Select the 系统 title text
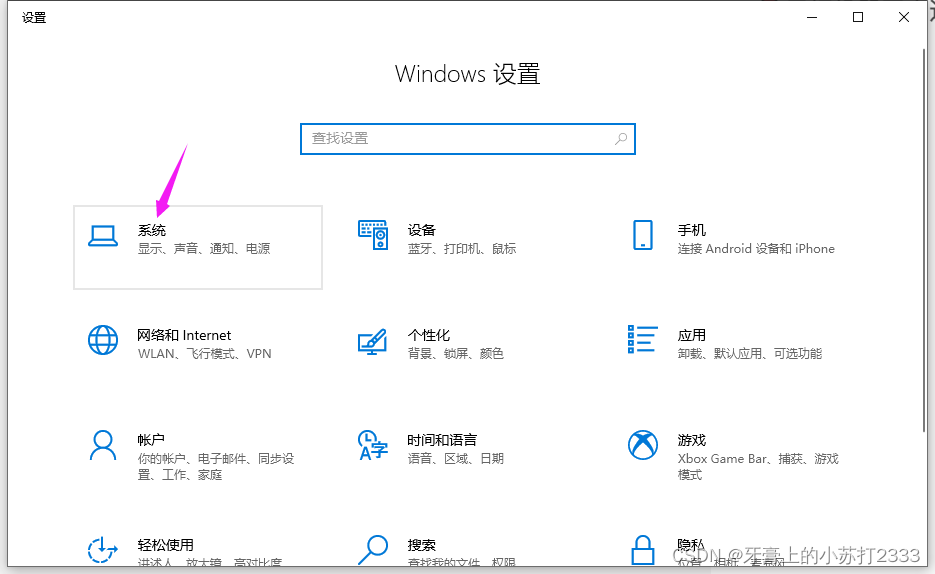The width and height of the screenshot is (935, 574). pyautogui.click(x=151, y=230)
